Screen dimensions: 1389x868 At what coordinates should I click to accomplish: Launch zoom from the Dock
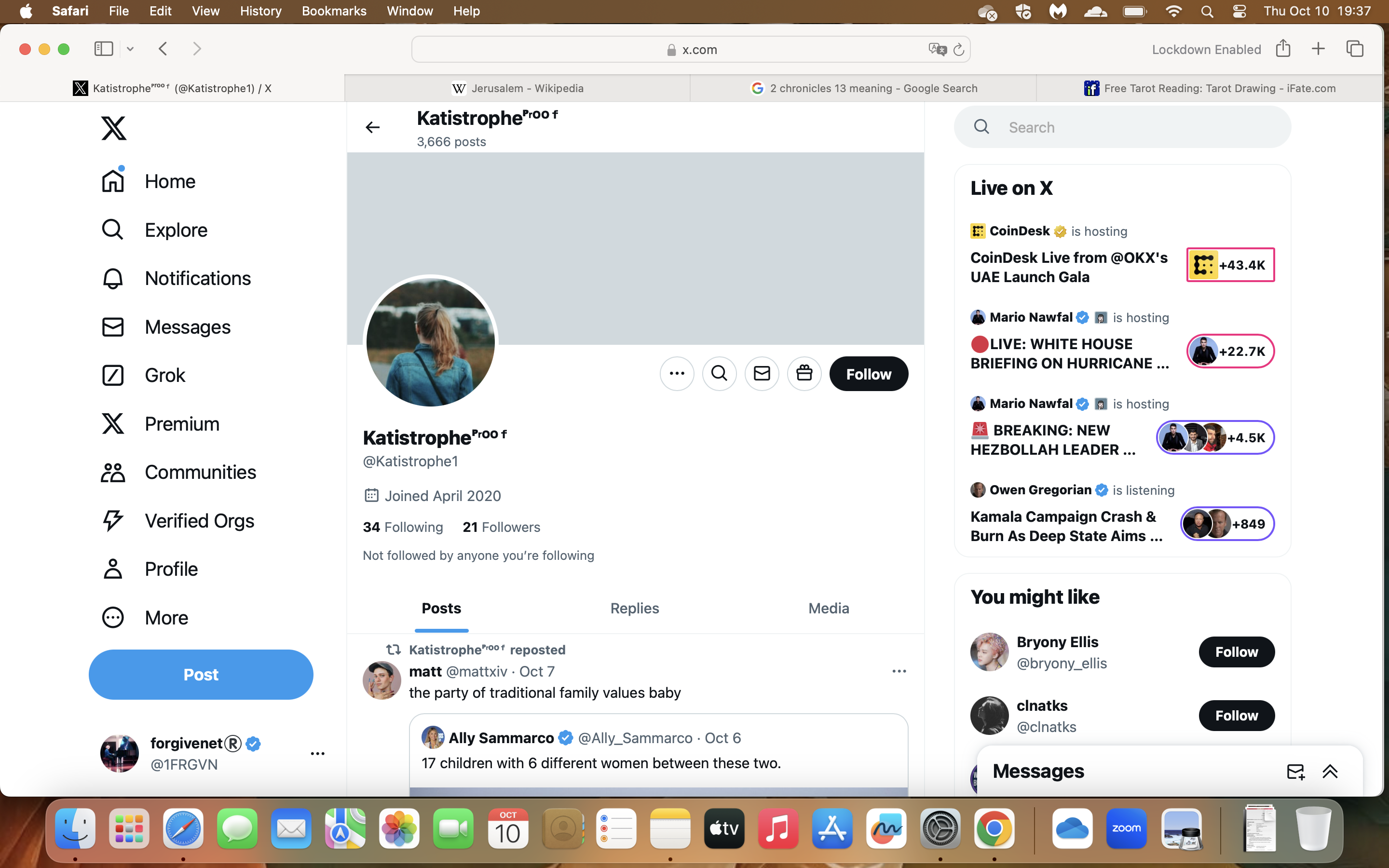[x=1126, y=829]
